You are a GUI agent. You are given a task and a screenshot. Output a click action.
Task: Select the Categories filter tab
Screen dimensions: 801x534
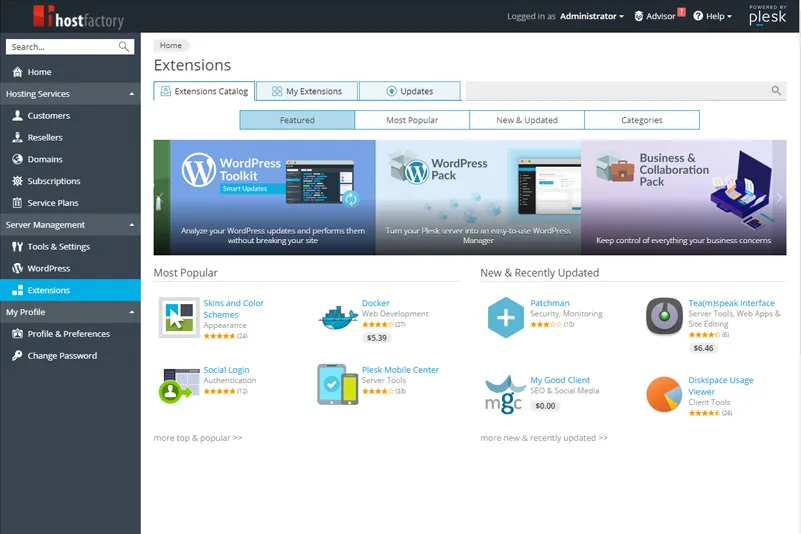[x=642, y=120]
